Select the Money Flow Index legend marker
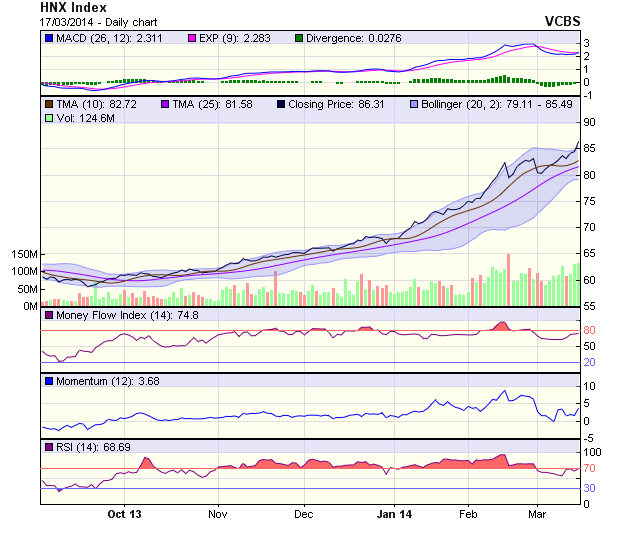 49,316
